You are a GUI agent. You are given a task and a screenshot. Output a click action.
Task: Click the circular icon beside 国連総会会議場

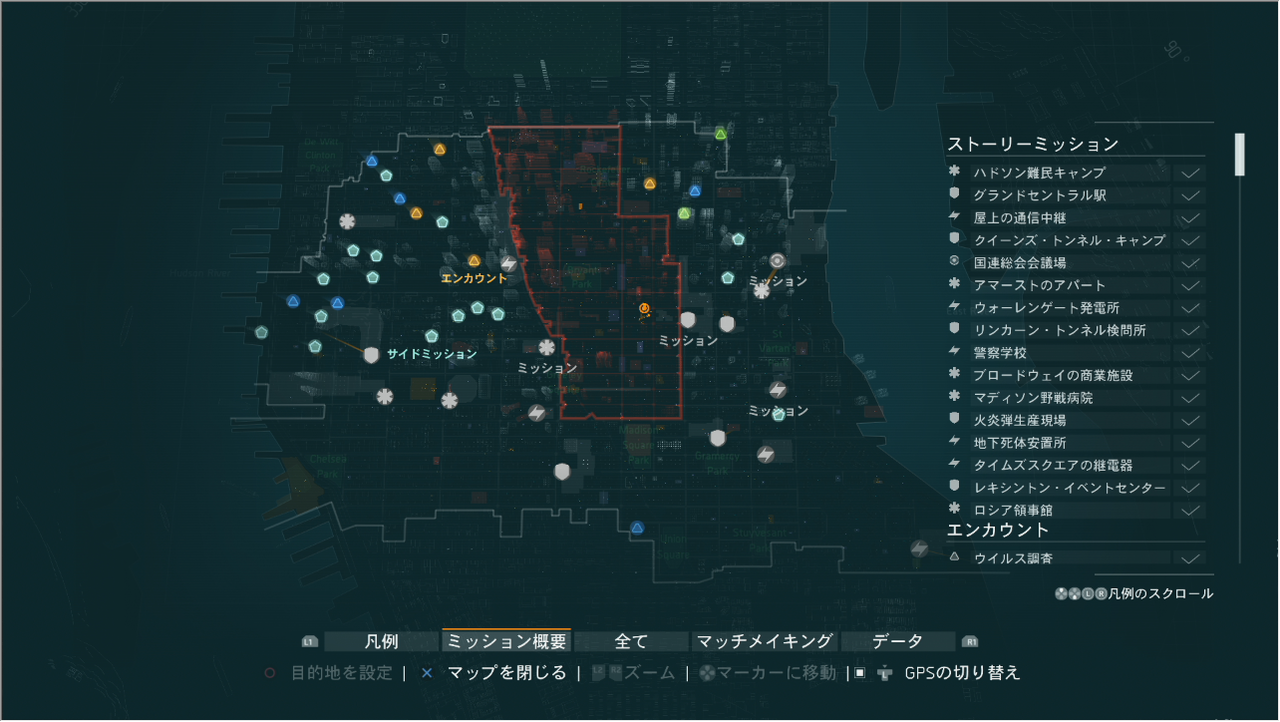pyautogui.click(x=954, y=262)
